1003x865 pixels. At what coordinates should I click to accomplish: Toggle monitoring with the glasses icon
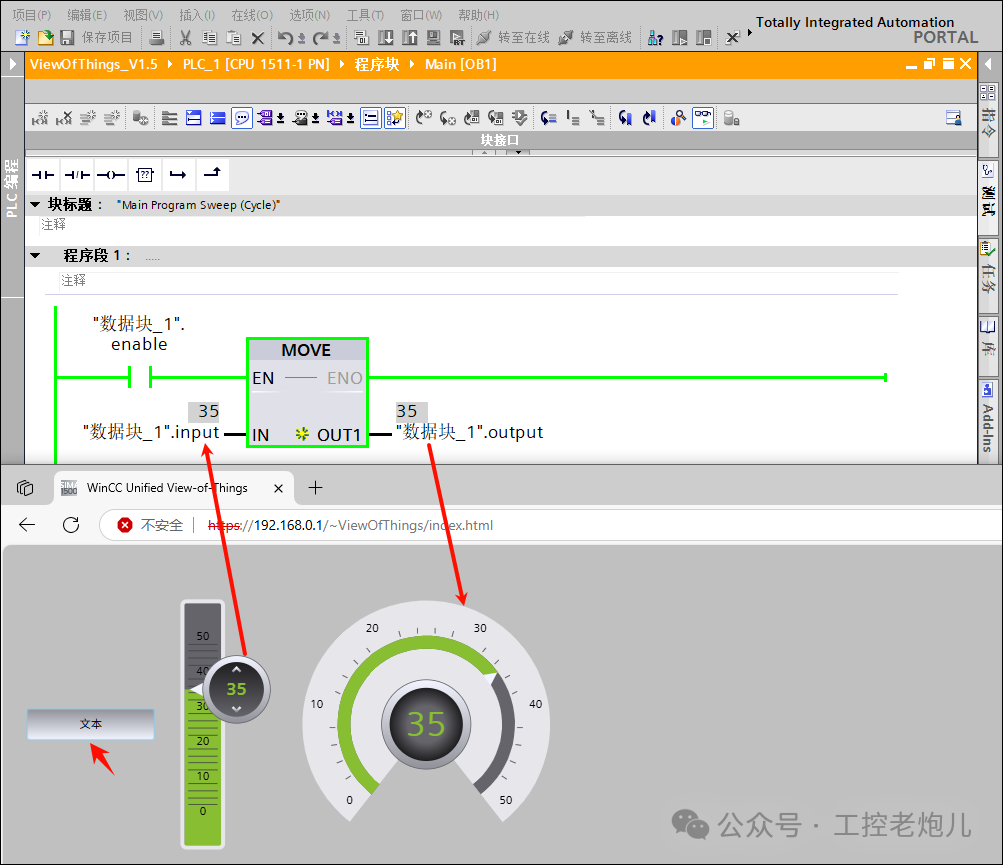pos(702,118)
